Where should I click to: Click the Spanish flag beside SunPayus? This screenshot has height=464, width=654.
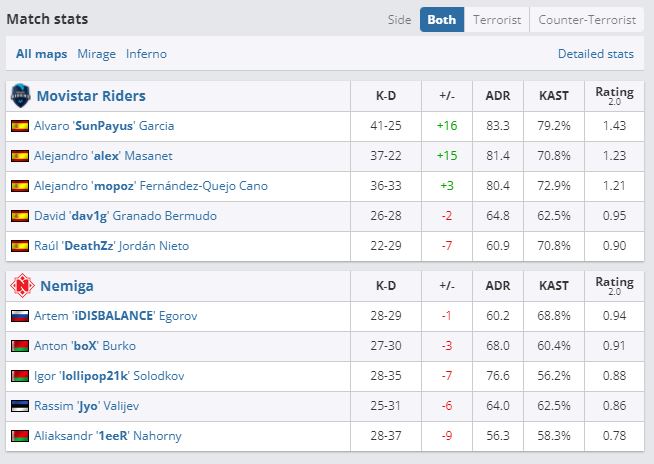(x=19, y=126)
